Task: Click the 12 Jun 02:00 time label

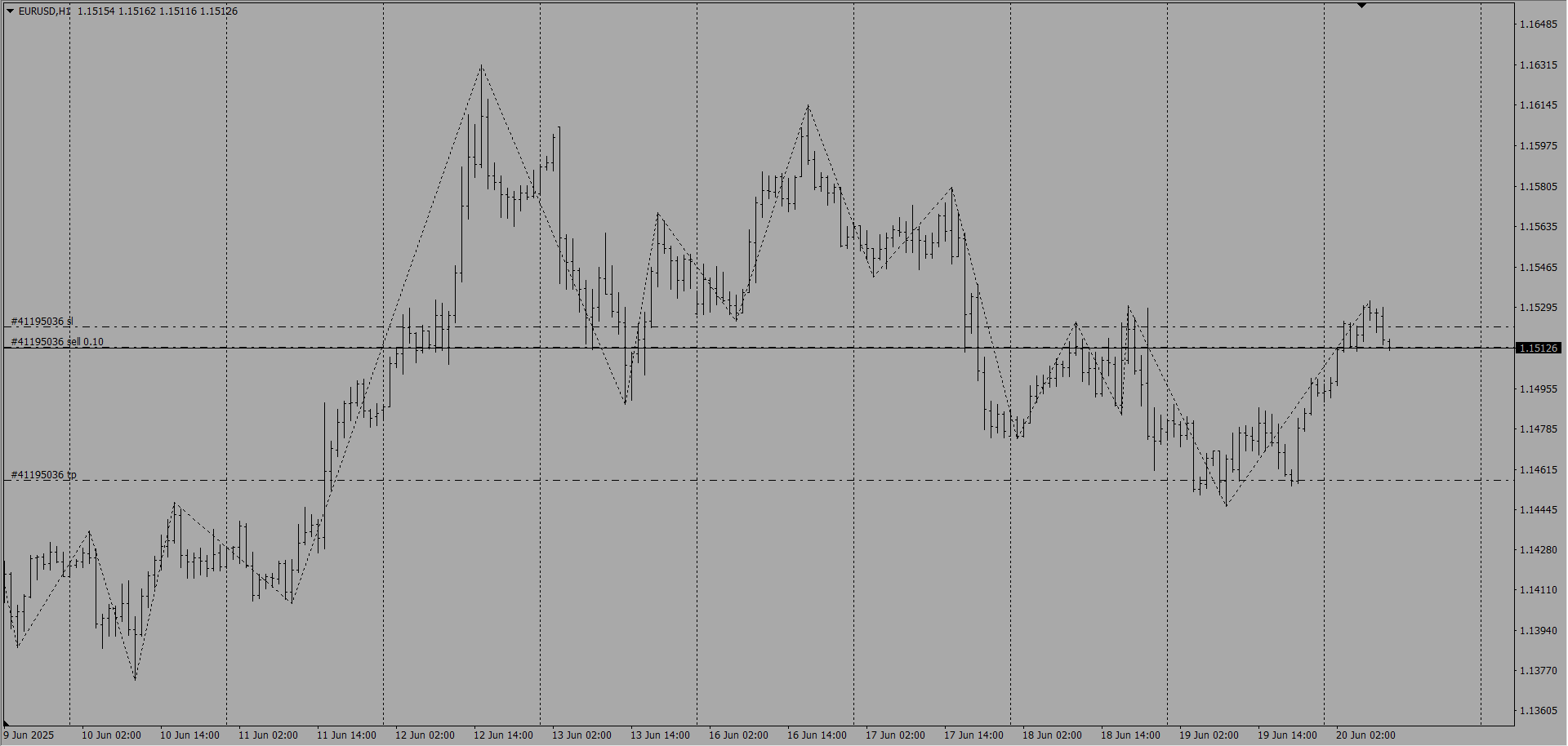Action: [x=425, y=735]
